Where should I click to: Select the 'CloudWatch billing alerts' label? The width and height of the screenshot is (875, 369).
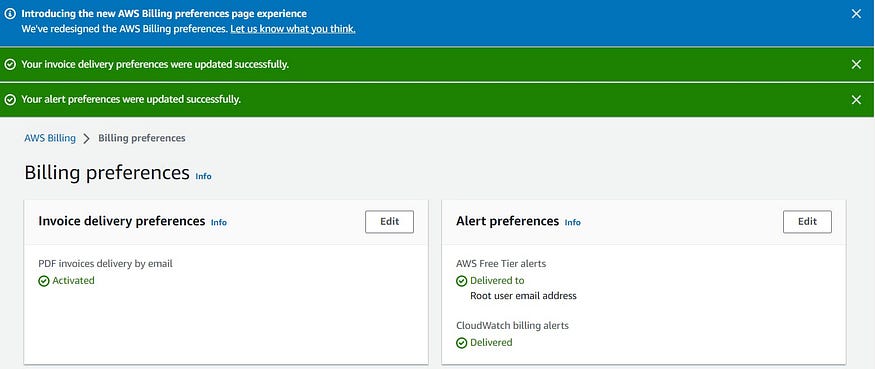tap(512, 325)
